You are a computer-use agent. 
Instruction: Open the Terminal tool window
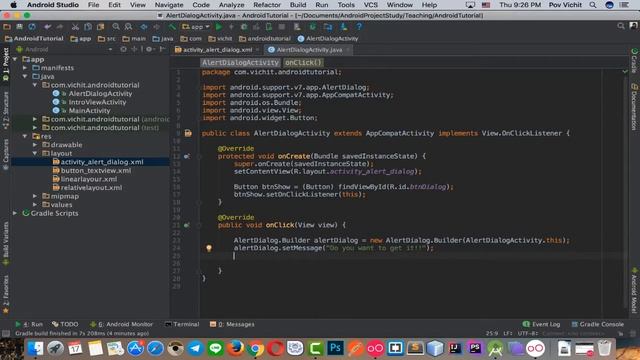coord(182,324)
